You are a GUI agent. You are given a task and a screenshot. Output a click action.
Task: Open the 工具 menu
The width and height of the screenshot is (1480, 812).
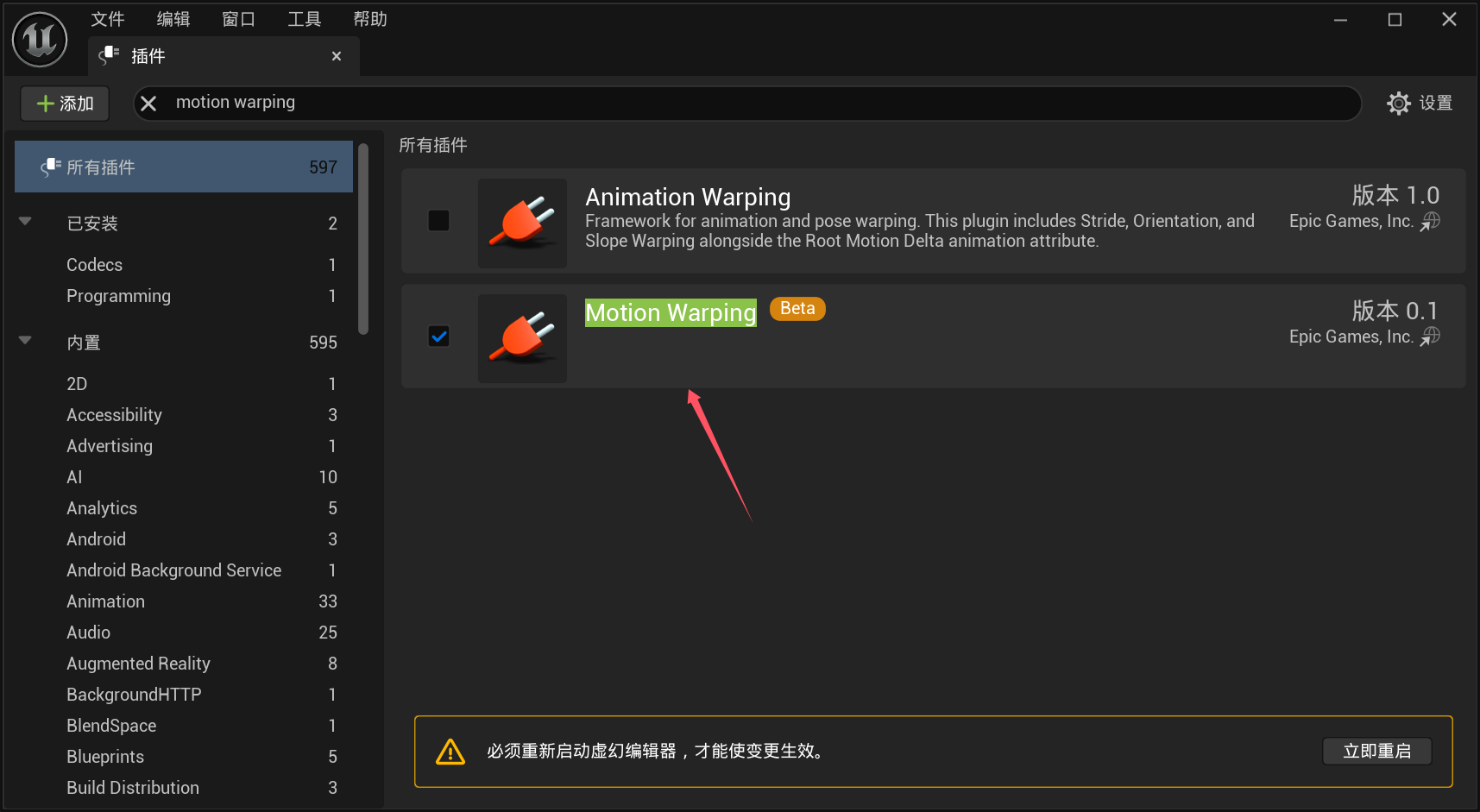coord(305,19)
